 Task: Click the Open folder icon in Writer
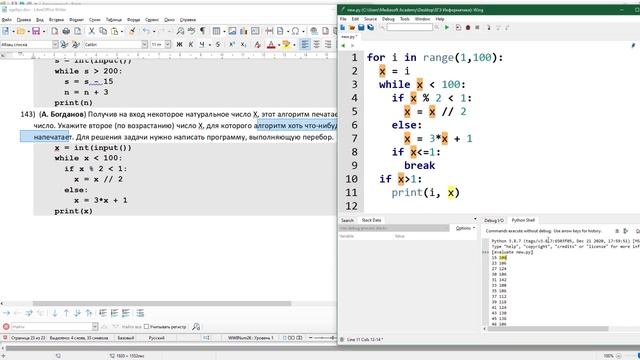20,31
